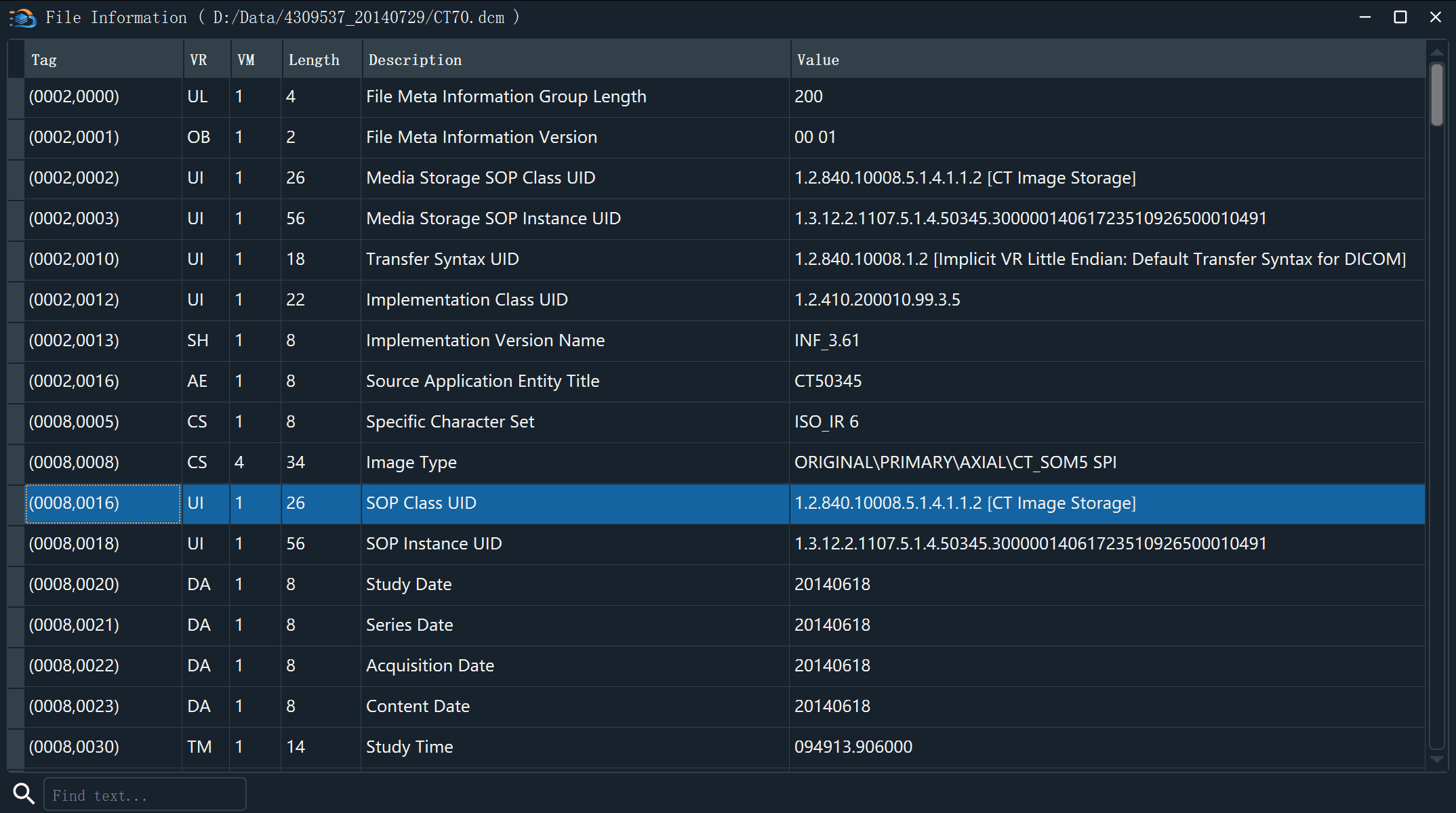Viewport: 1456px width, 813px height.
Task: Sort by the VR column header
Action: click(206, 60)
